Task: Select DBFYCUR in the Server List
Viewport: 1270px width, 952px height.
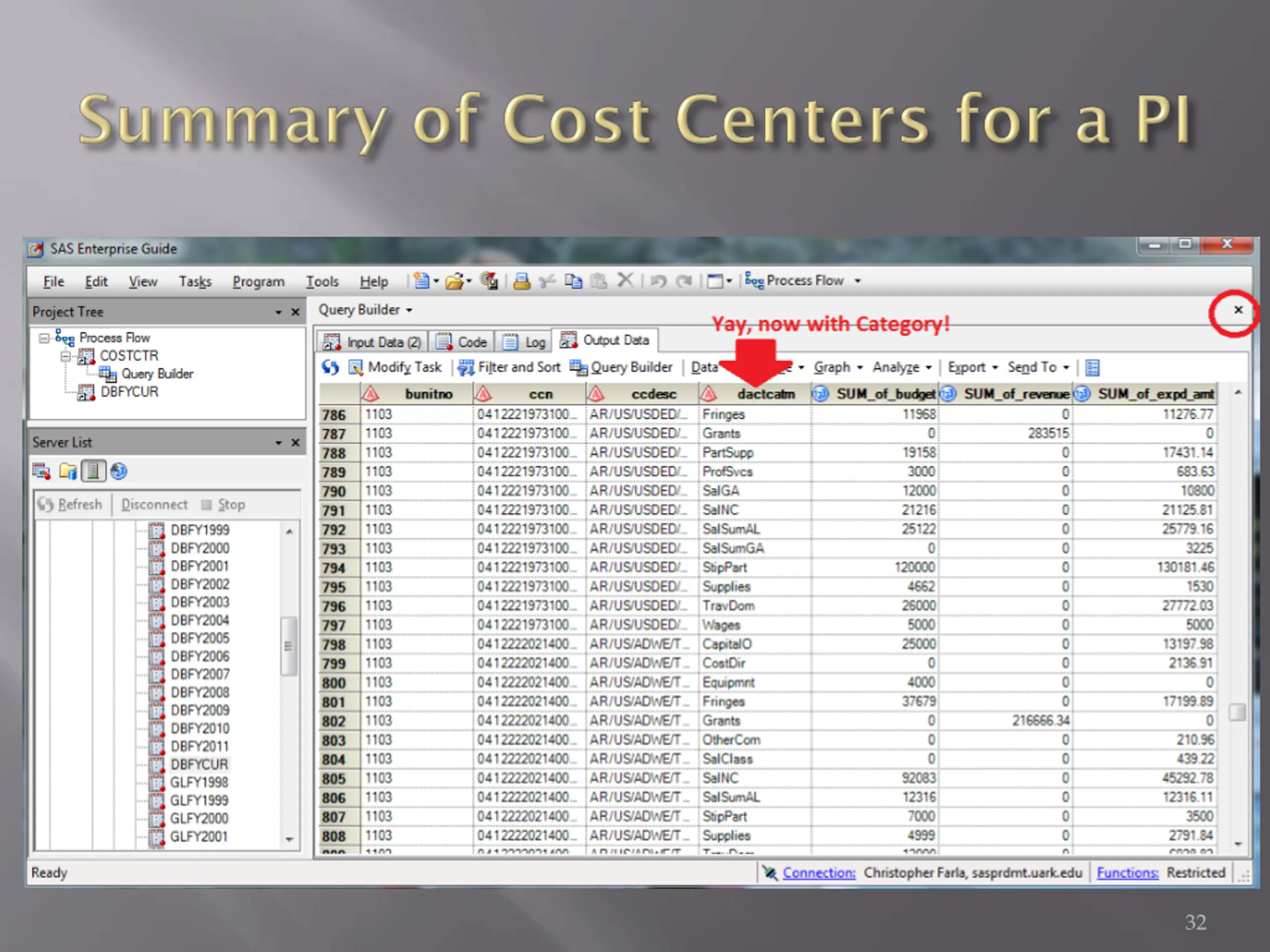Action: click(199, 765)
